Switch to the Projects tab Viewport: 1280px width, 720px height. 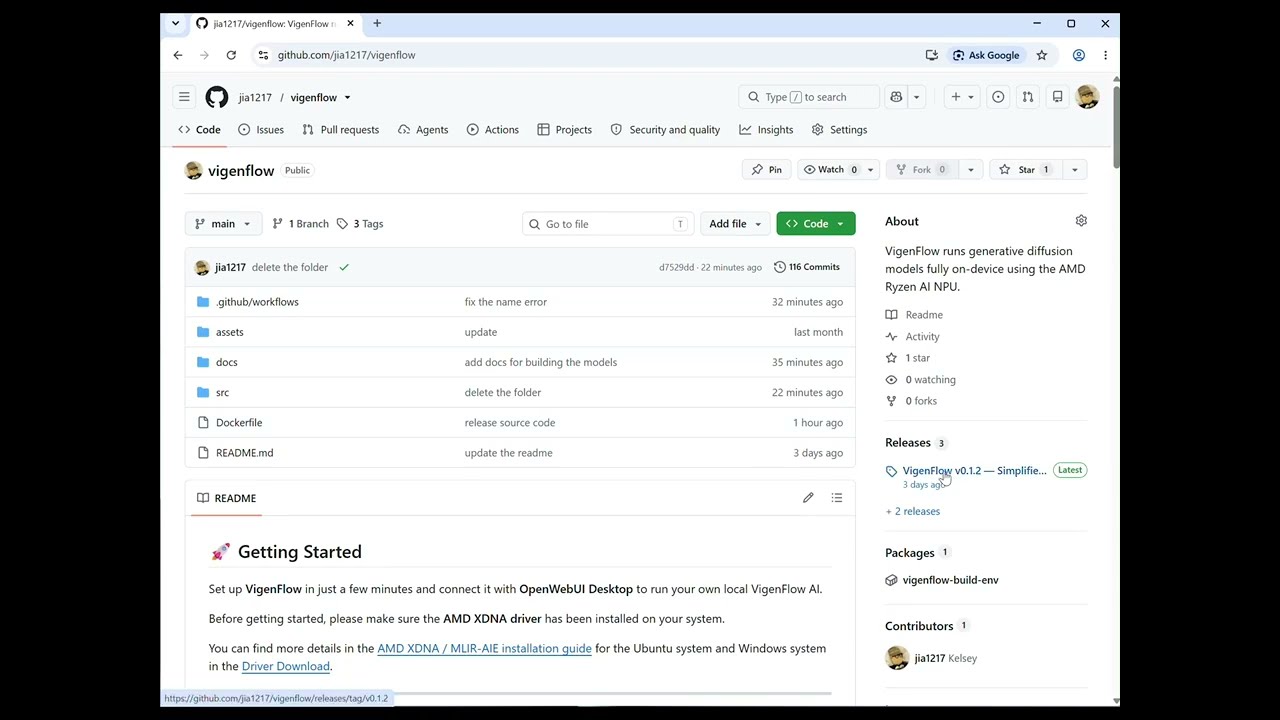(x=564, y=130)
